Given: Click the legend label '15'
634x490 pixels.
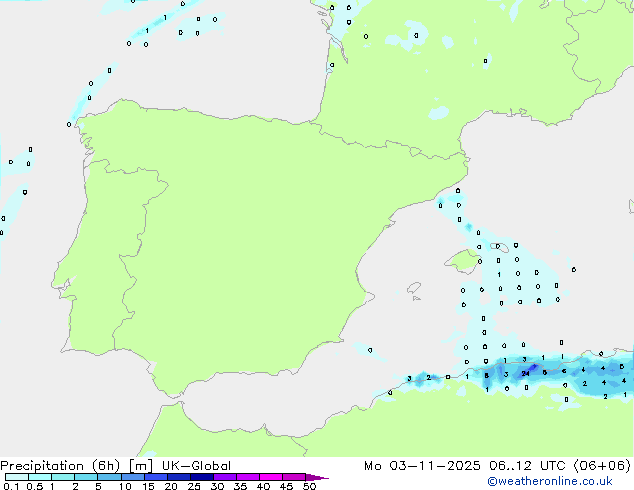Looking at the screenshot, I should [x=148, y=486].
